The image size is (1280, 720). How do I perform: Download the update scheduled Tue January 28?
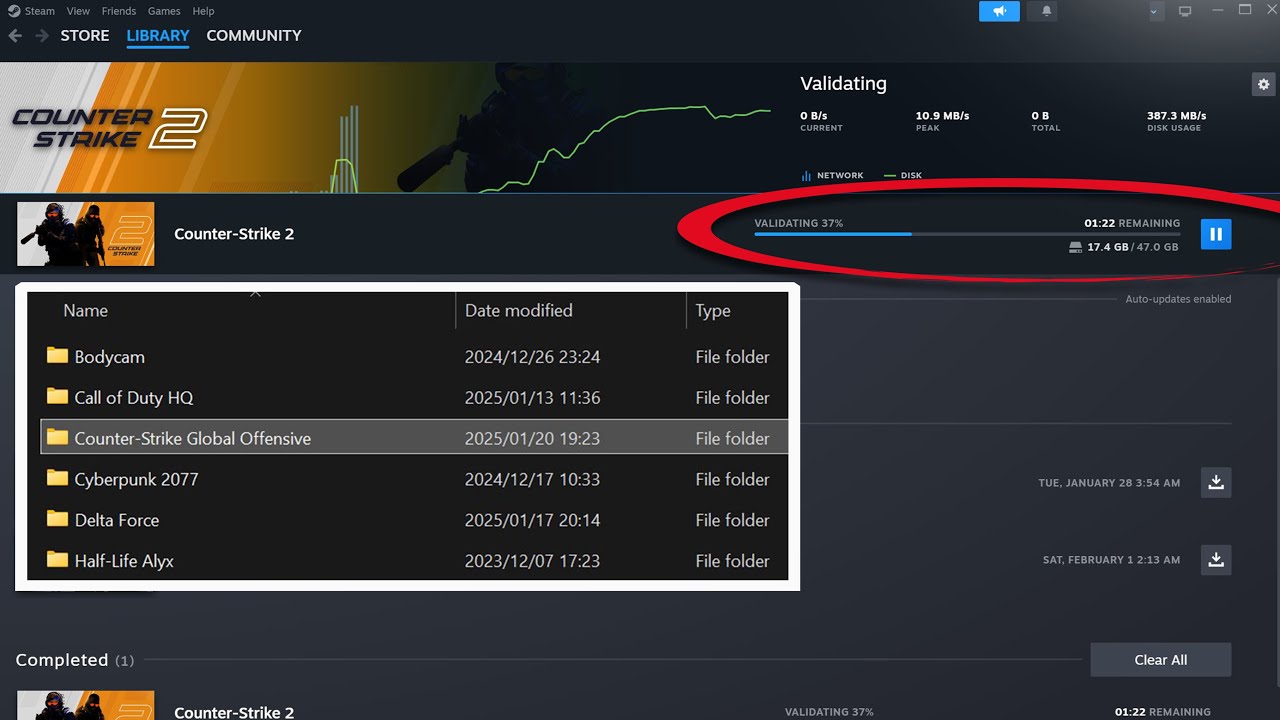point(1216,482)
